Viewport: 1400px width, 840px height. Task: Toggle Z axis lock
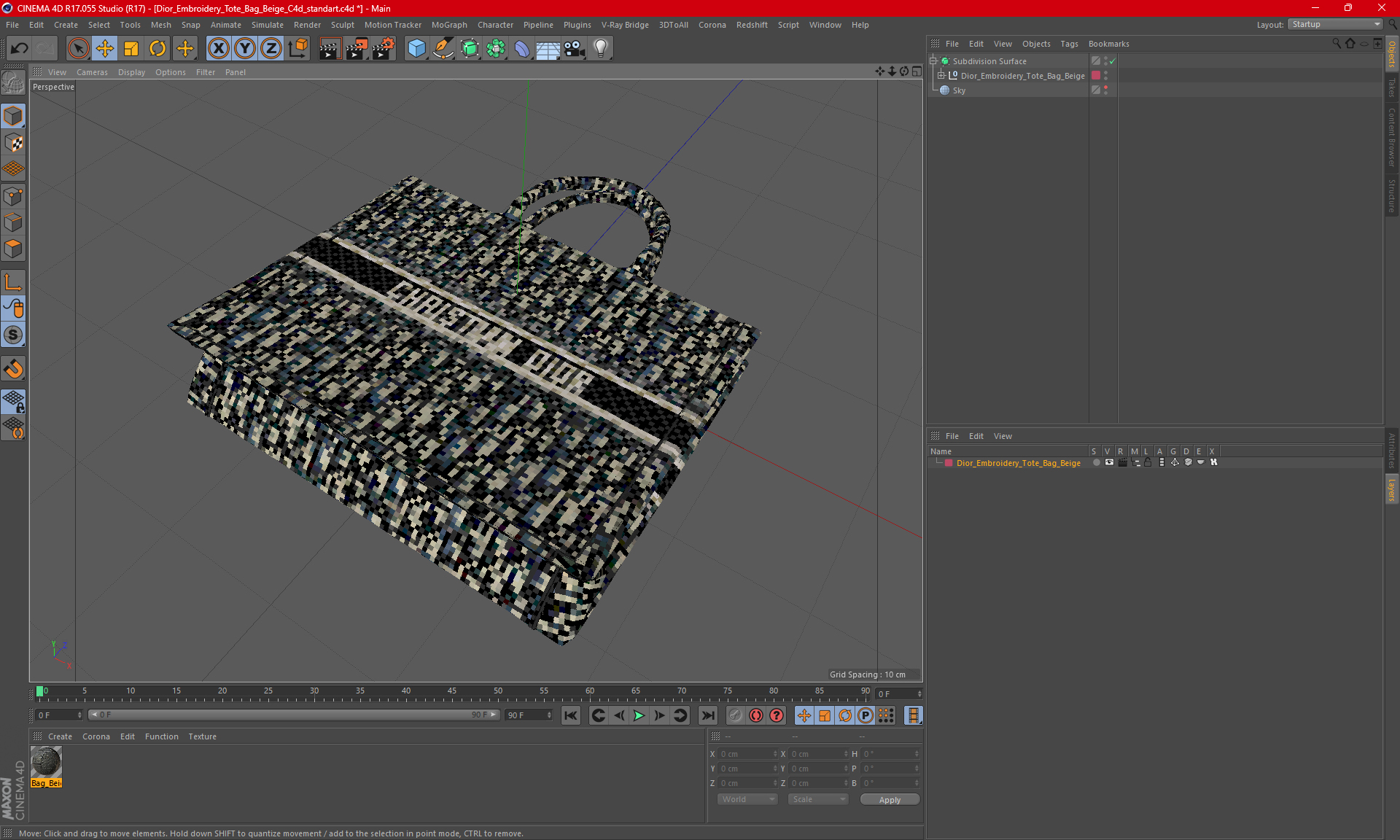[x=271, y=49]
